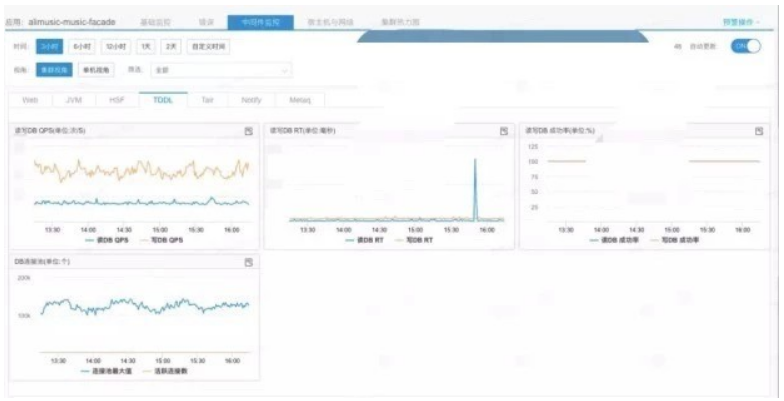Viewport: 784px width, 401px height.
Task: Click the alimusic-music-facade application name
Action: [x=72, y=22]
